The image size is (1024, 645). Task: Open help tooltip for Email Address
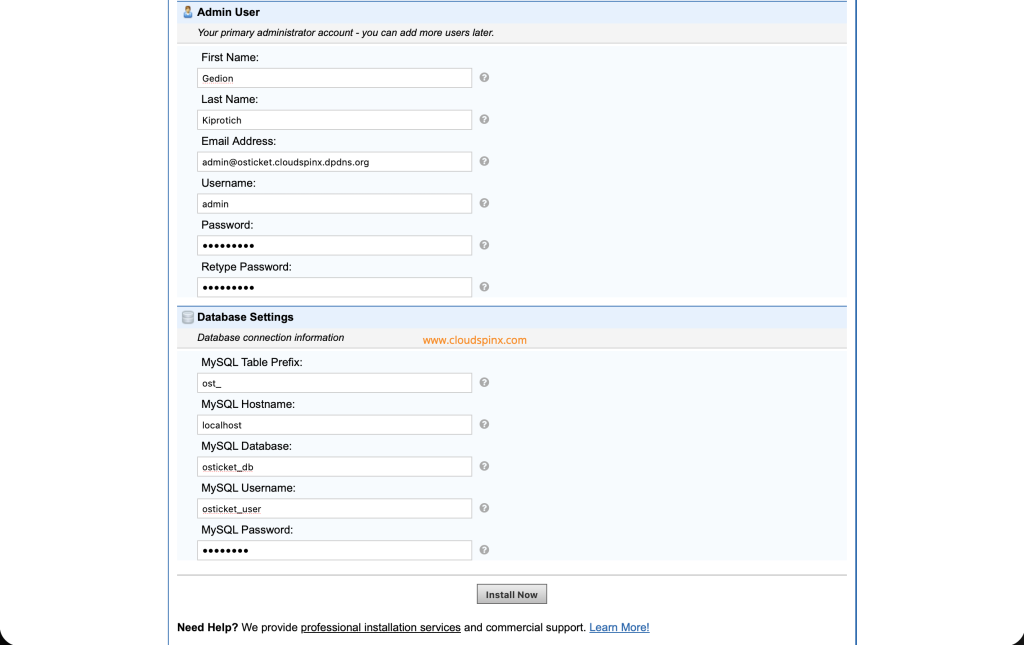coord(484,162)
